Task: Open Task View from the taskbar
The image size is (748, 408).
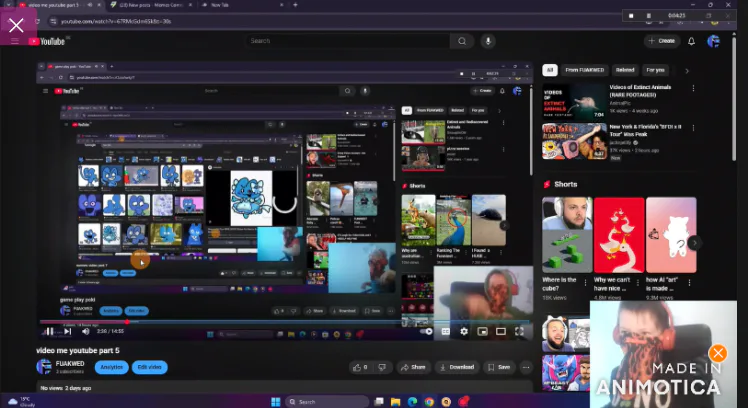Action: coord(379,402)
